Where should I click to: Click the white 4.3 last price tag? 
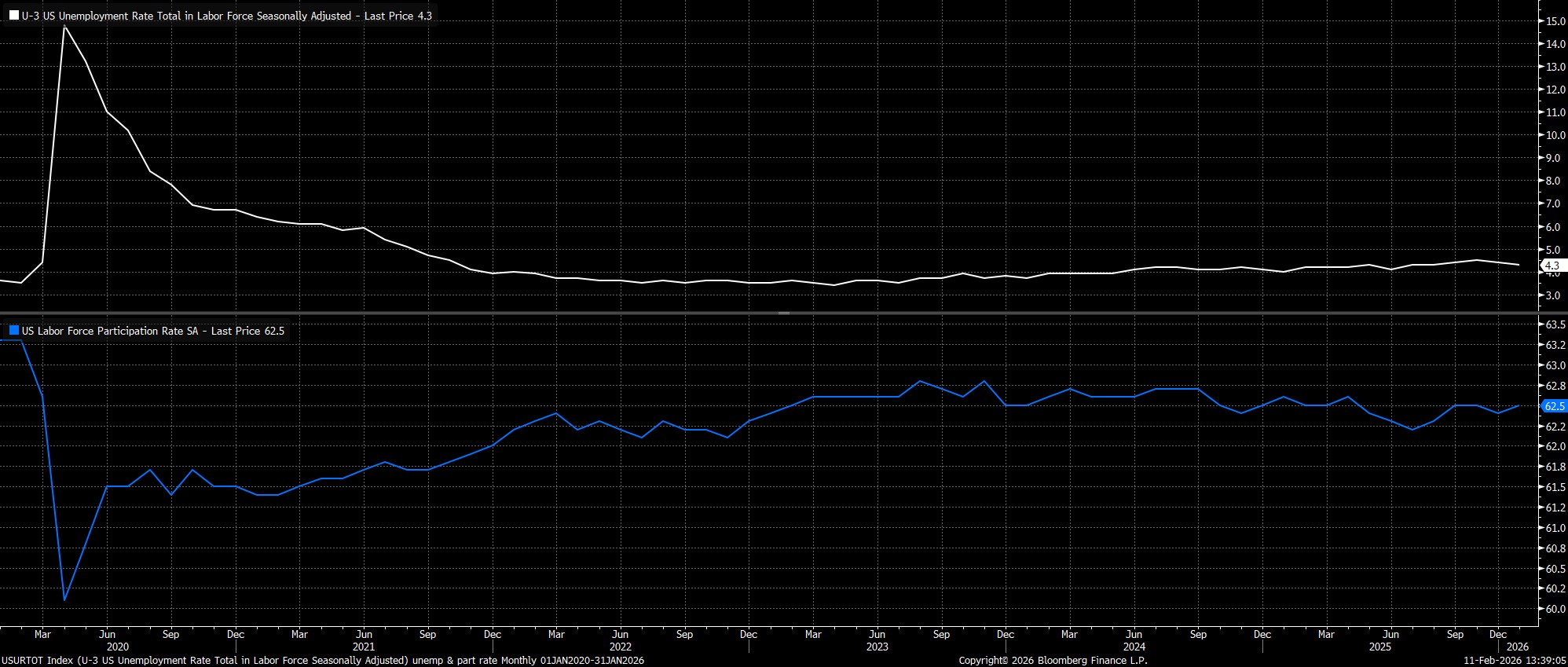[x=1552, y=266]
